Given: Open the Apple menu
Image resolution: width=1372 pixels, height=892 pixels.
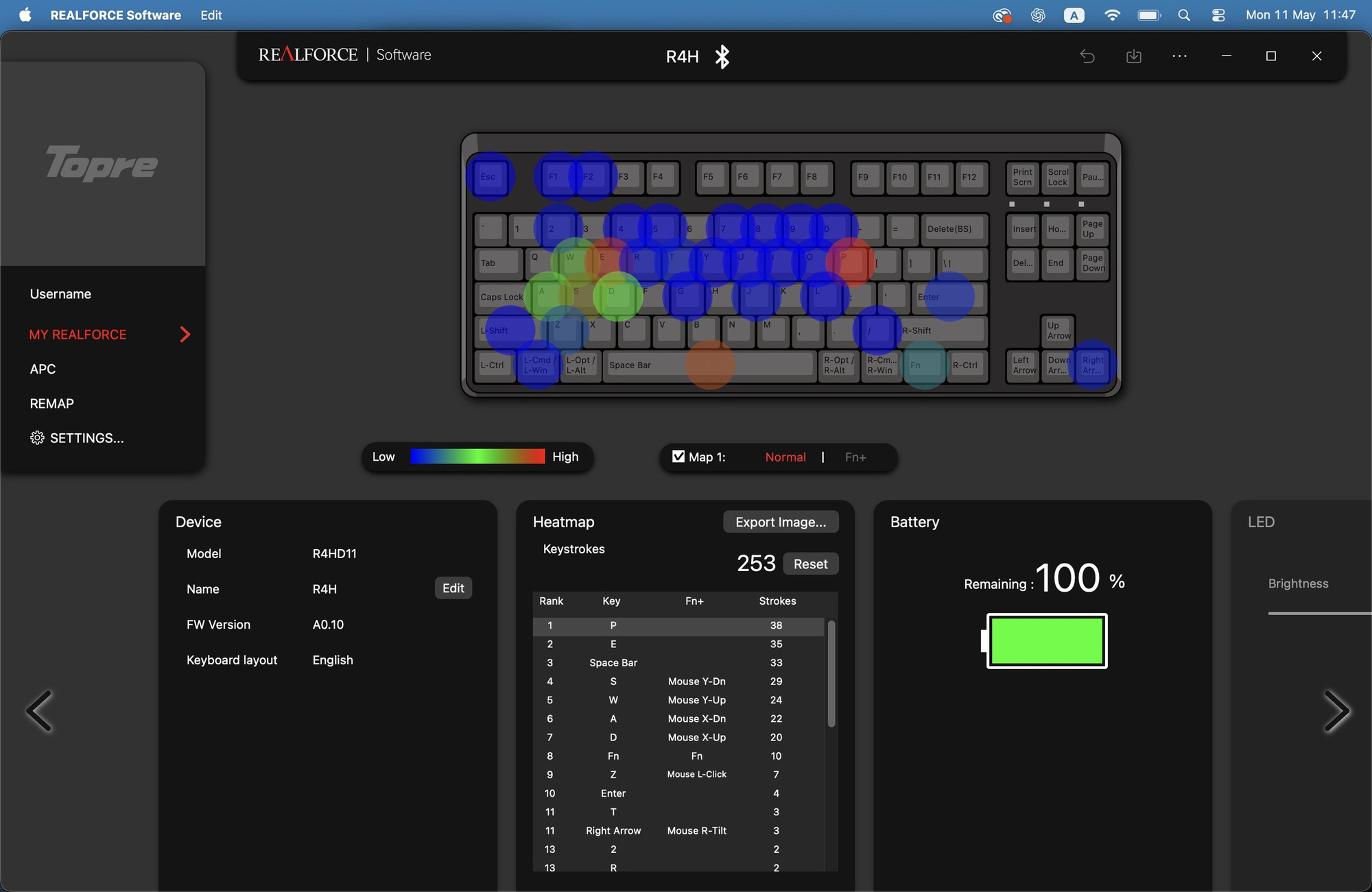Looking at the screenshot, I should [25, 15].
